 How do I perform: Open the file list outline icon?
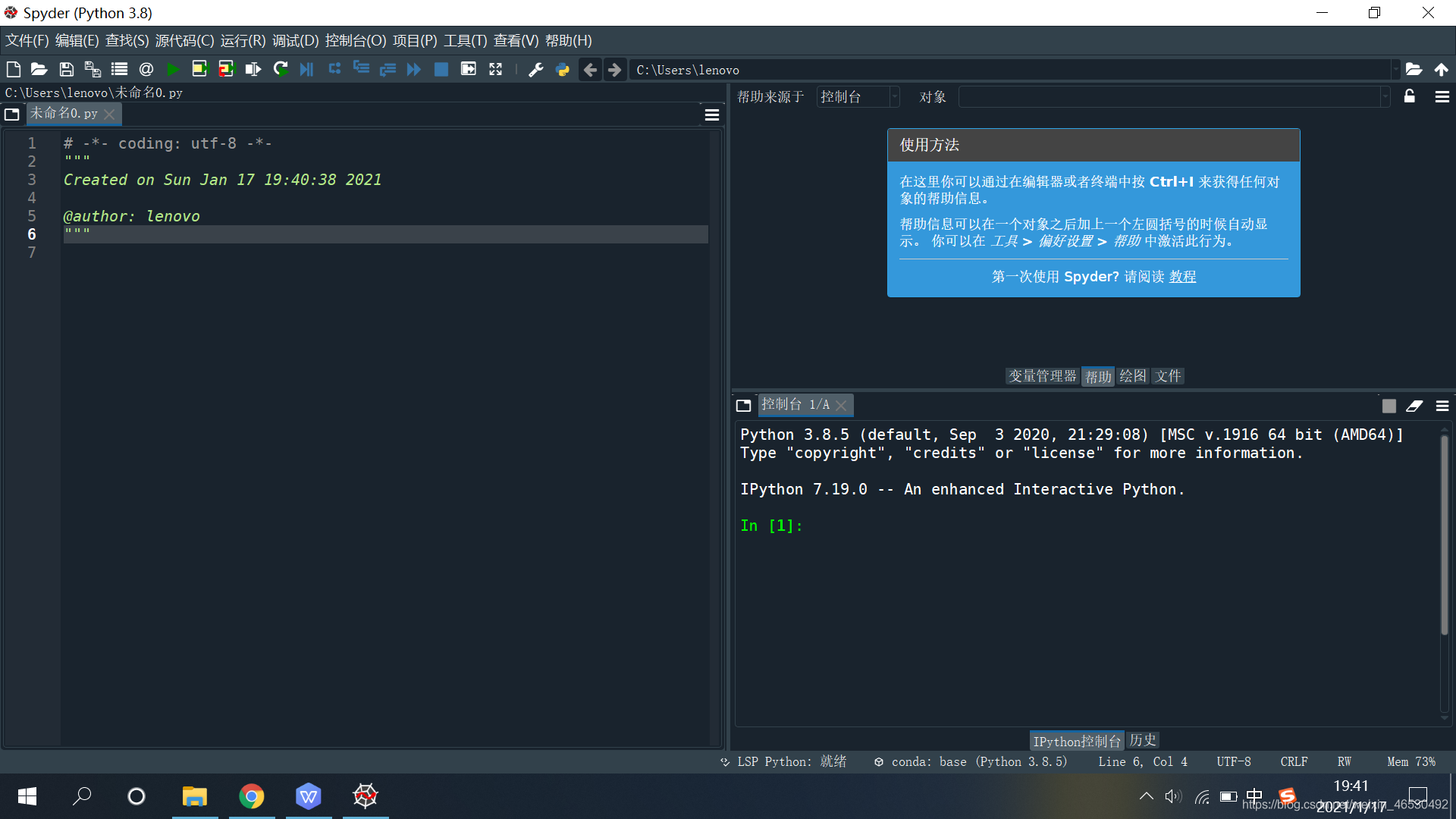(119, 69)
